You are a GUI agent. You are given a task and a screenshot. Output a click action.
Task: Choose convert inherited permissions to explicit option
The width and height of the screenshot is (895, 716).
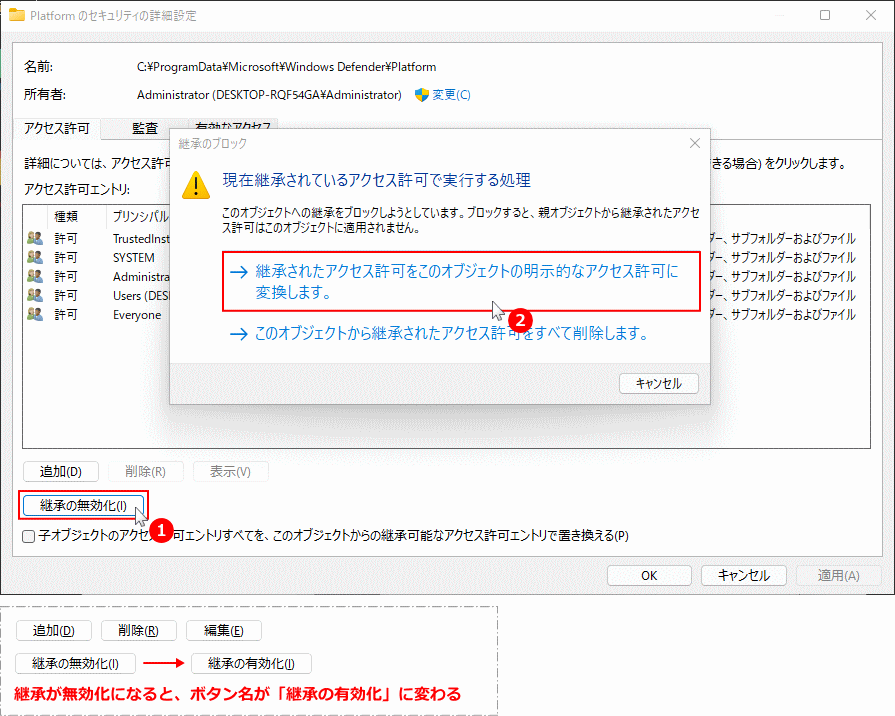(461, 281)
